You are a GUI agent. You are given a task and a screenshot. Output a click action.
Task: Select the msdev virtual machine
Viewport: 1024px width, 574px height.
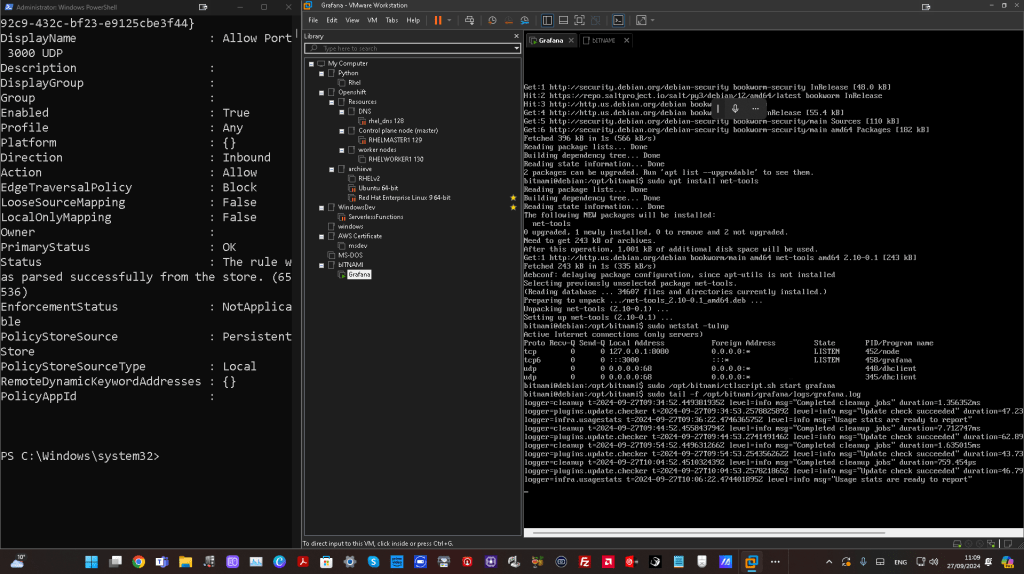pos(357,246)
